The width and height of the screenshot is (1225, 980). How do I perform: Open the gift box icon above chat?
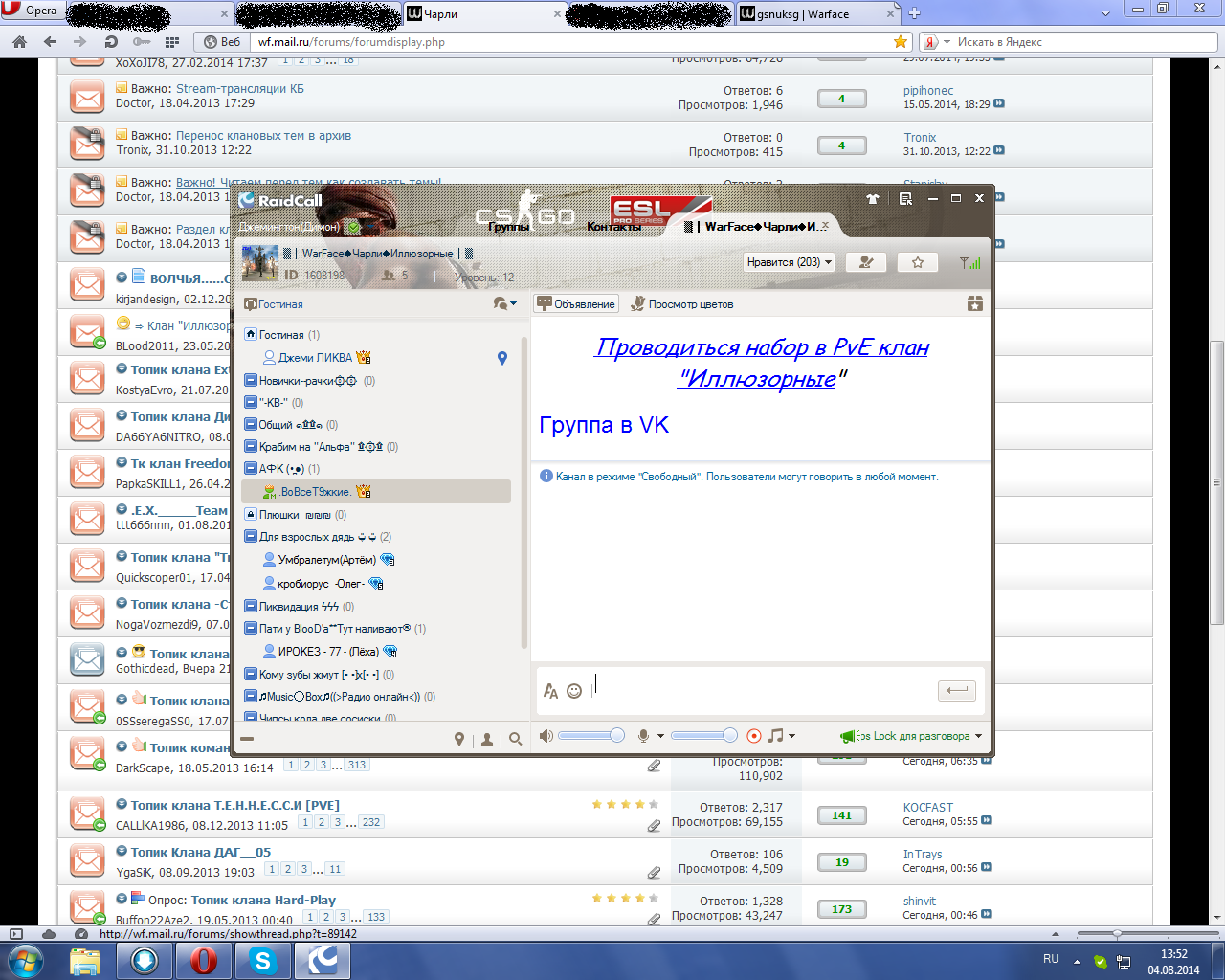click(974, 303)
